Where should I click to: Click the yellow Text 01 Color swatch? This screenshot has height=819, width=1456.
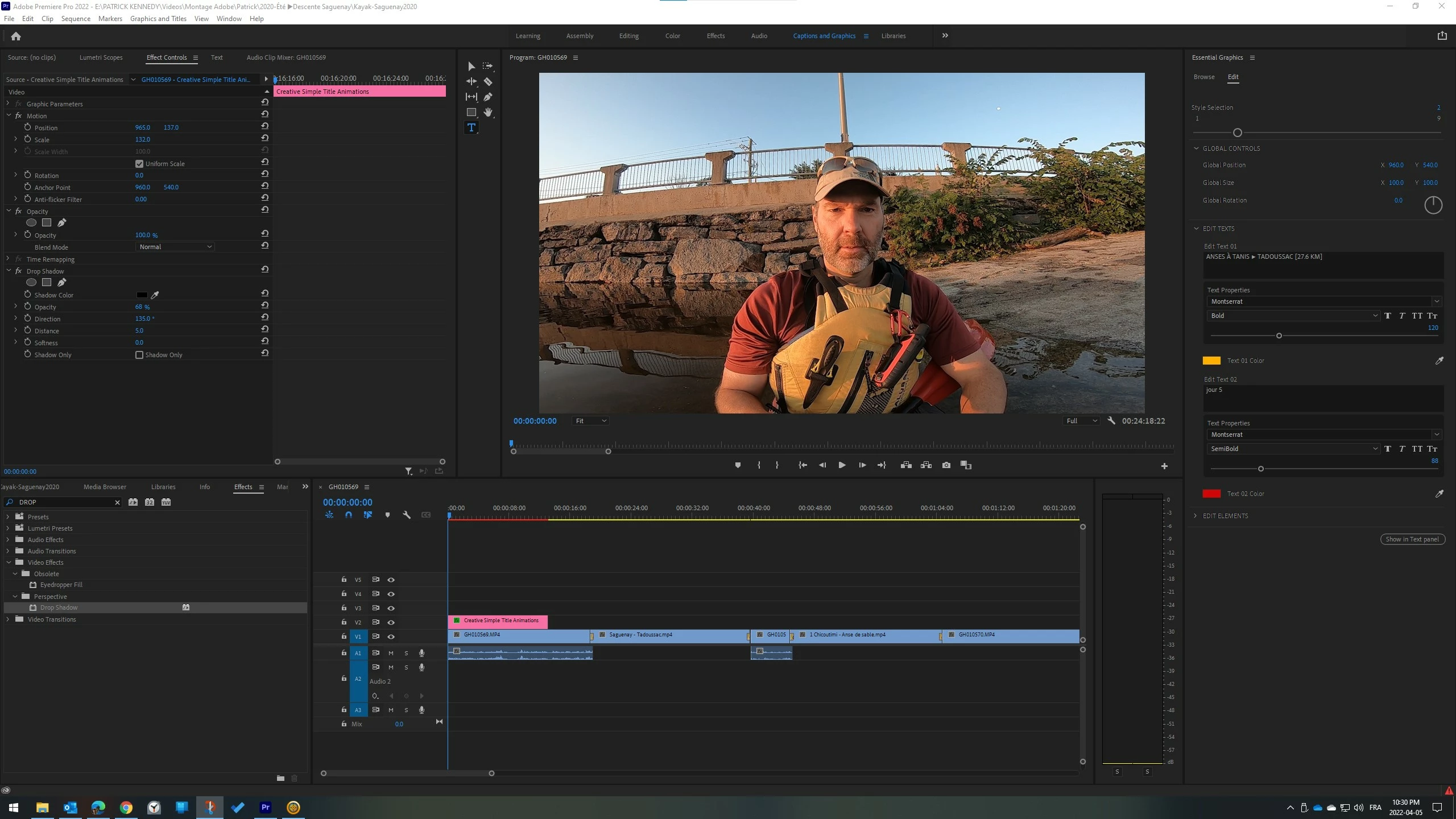tap(1211, 361)
